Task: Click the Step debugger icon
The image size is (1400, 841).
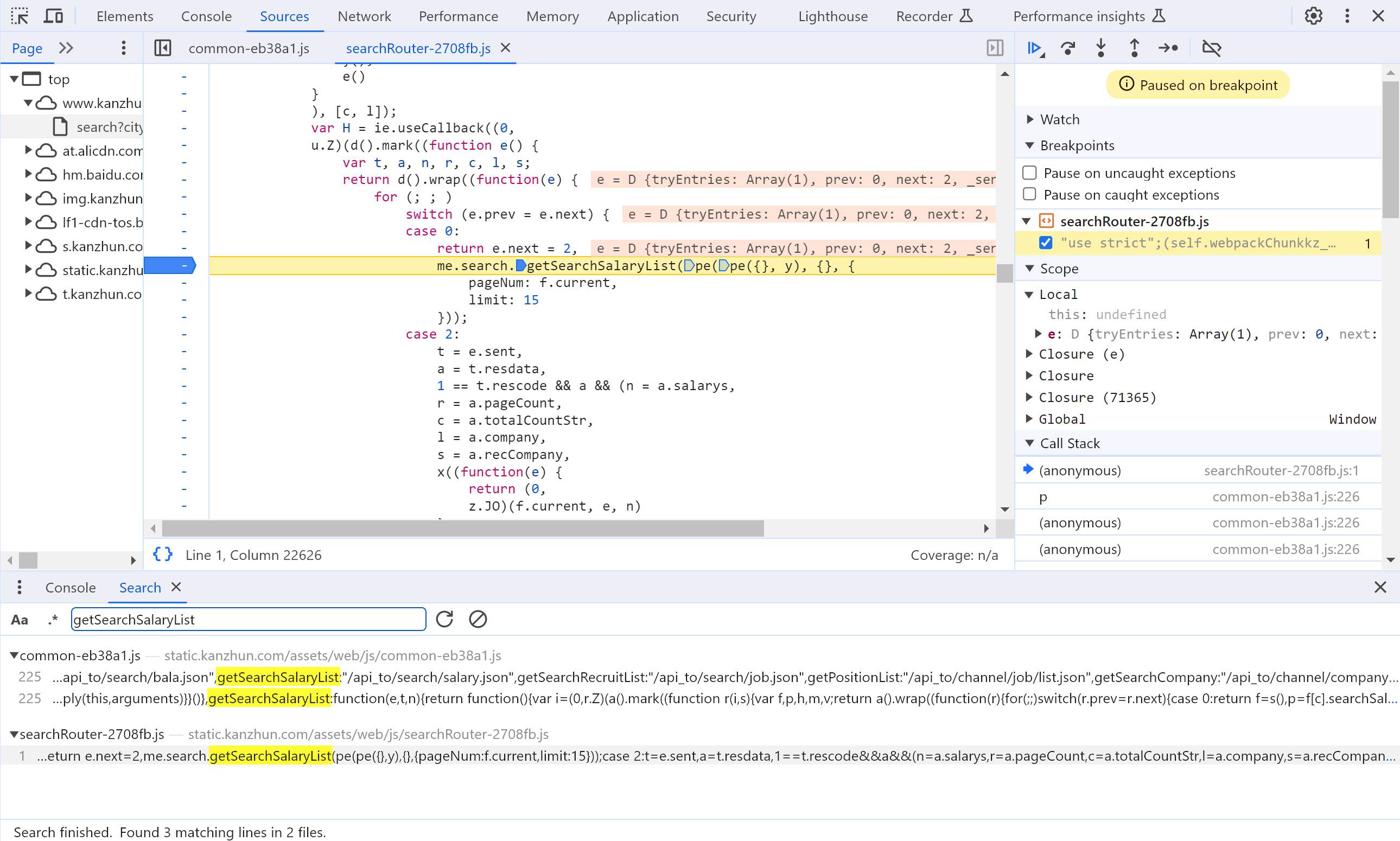Action: 1168,48
